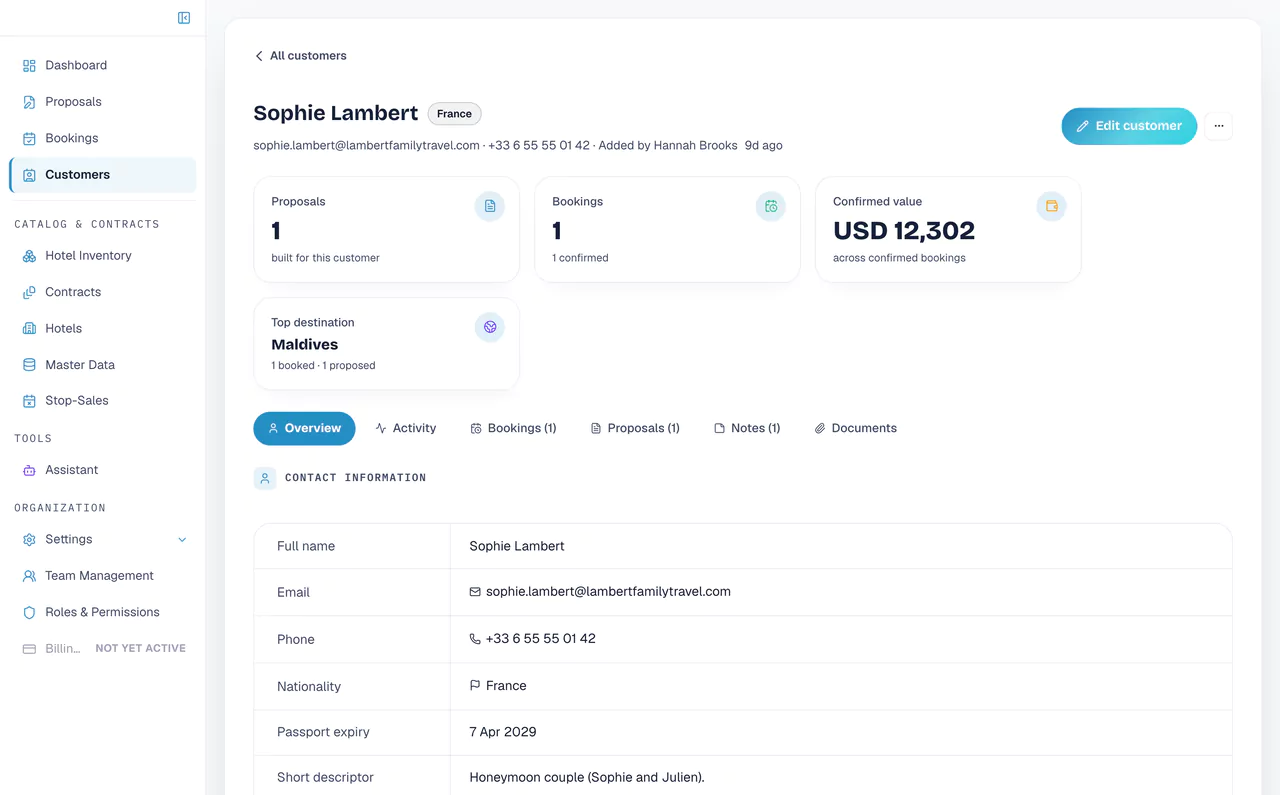Viewport: 1280px width, 795px height.
Task: Click the Proposals card document icon
Action: point(490,207)
